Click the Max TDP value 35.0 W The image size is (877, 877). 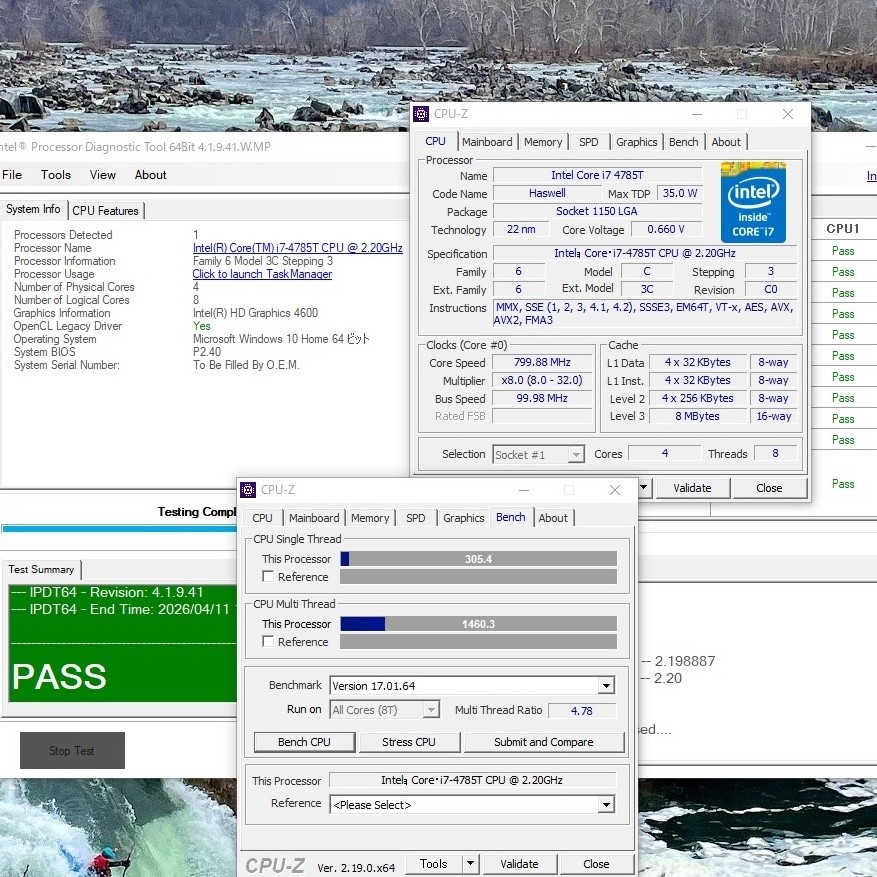(x=680, y=193)
